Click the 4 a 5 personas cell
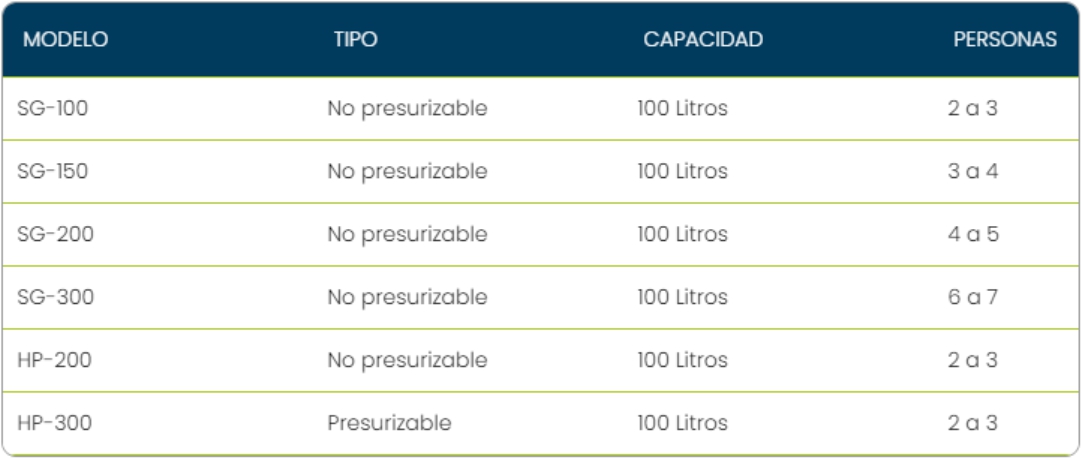Viewport: 1082px width, 458px height. [x=972, y=234]
